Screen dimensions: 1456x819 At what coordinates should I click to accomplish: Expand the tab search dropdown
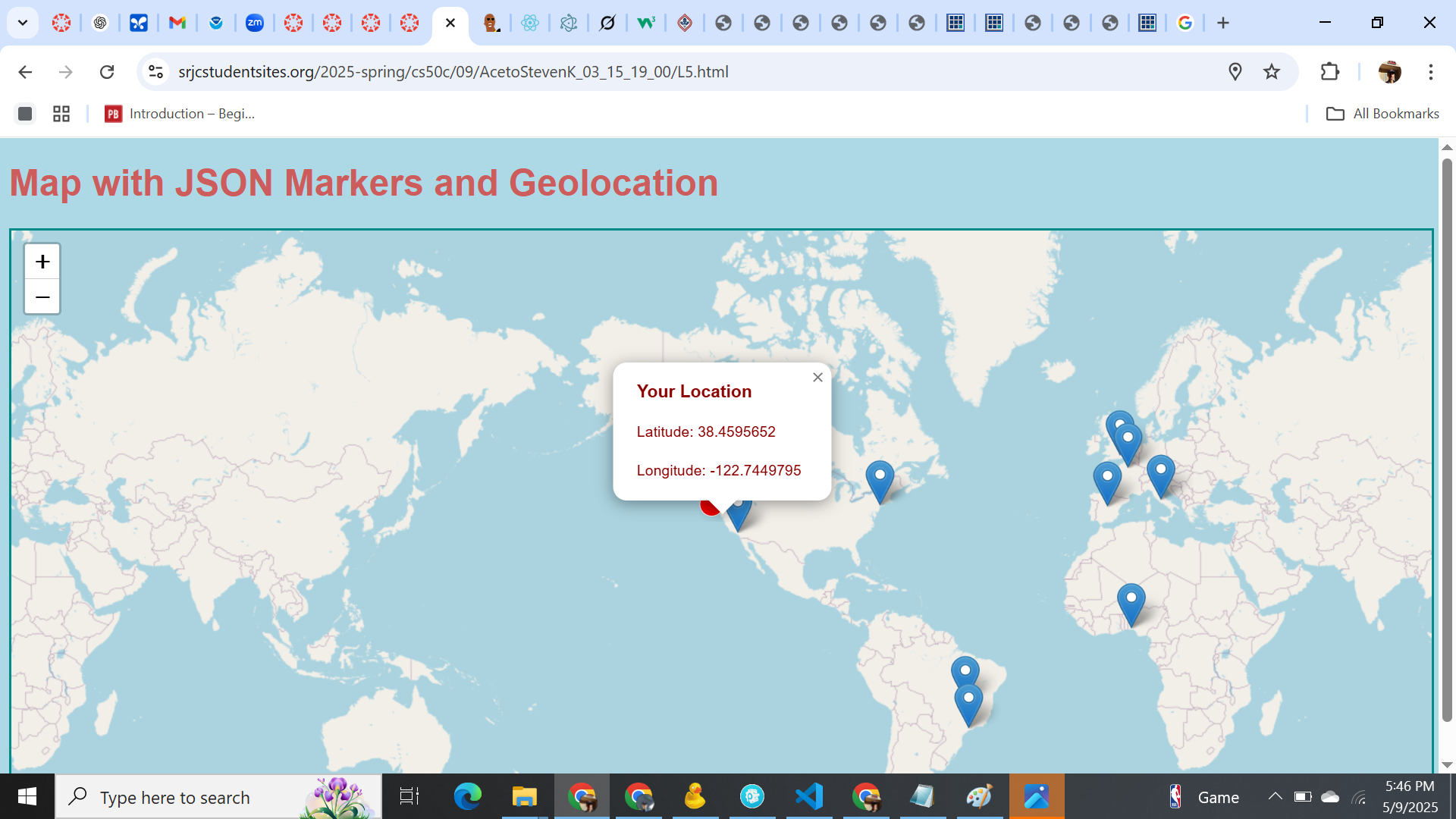point(23,23)
